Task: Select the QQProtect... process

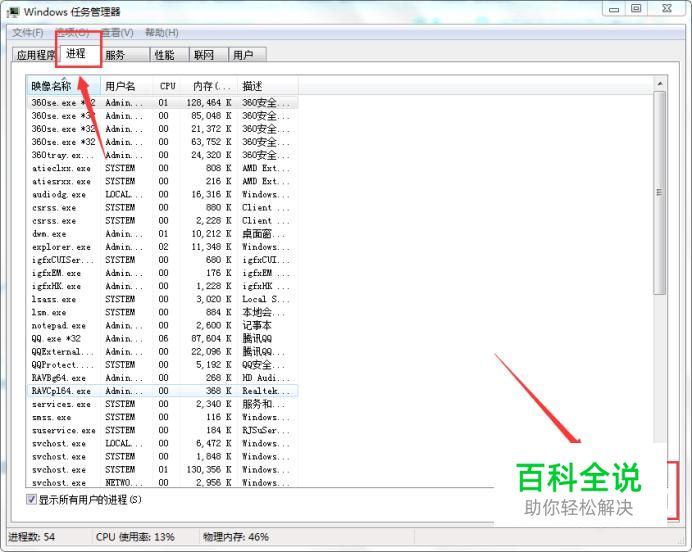Action: 162,365
